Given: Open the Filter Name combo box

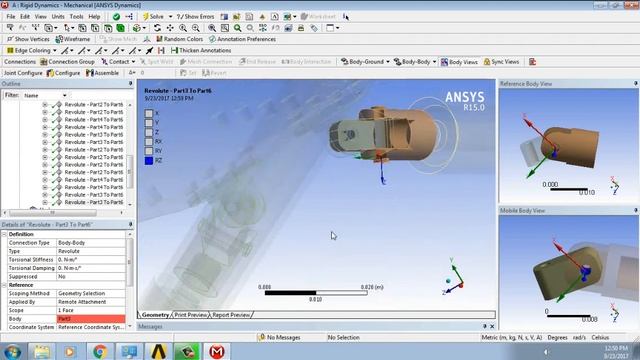Looking at the screenshot, I should (45, 96).
